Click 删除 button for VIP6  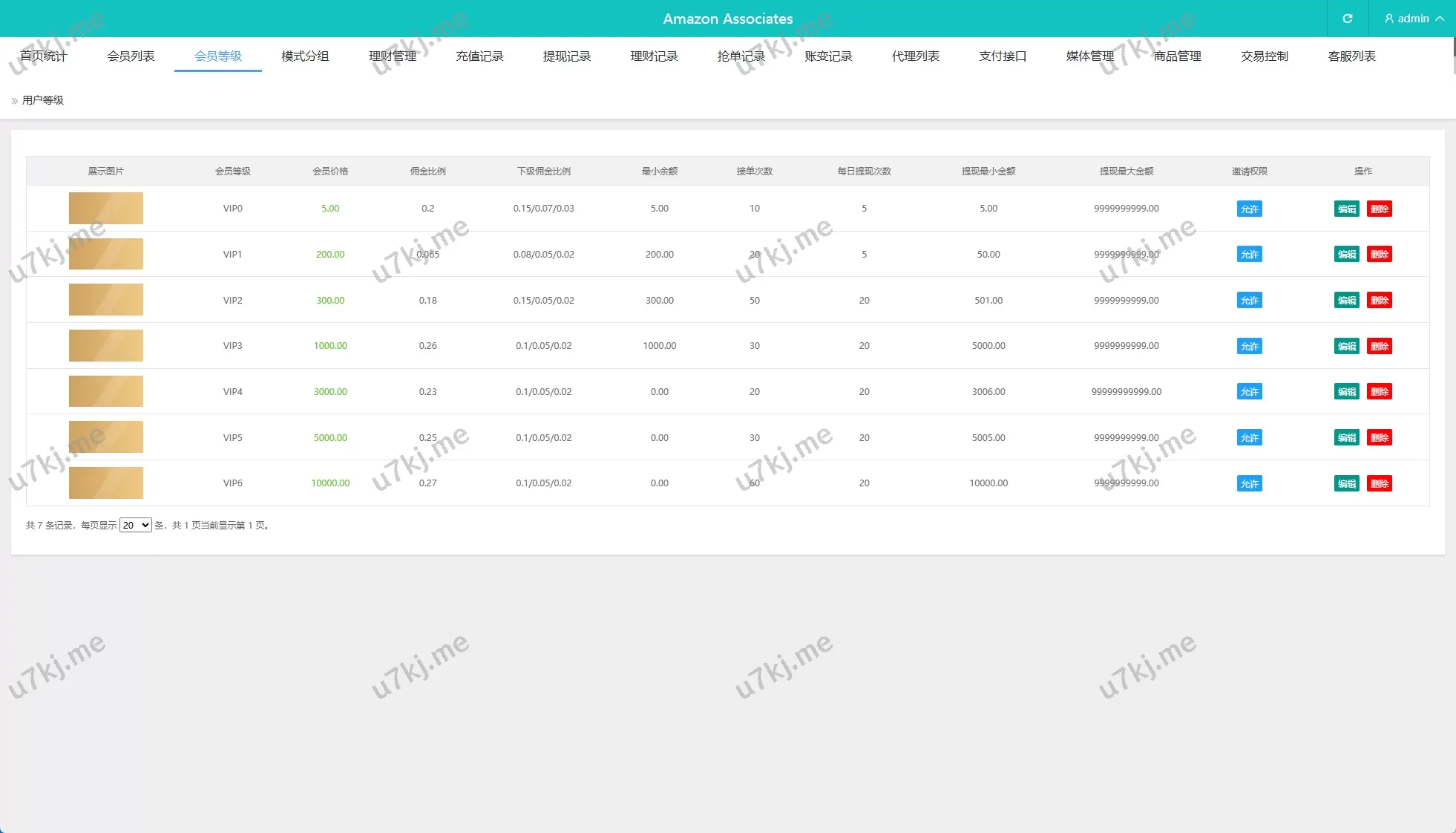point(1379,483)
